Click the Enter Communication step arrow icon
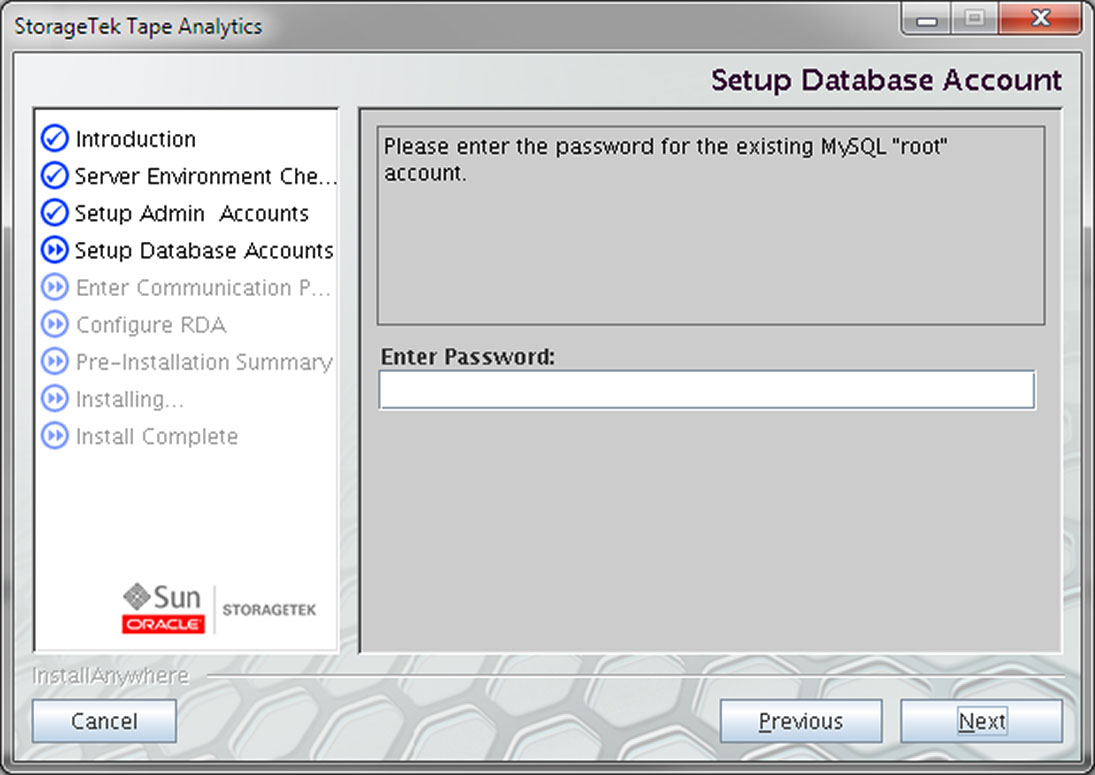1095x775 pixels. (x=54, y=287)
